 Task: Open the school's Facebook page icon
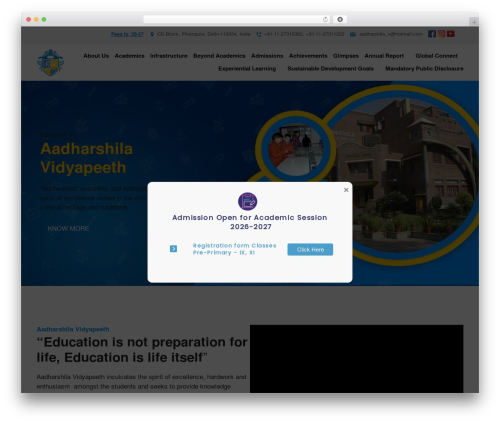432,34
